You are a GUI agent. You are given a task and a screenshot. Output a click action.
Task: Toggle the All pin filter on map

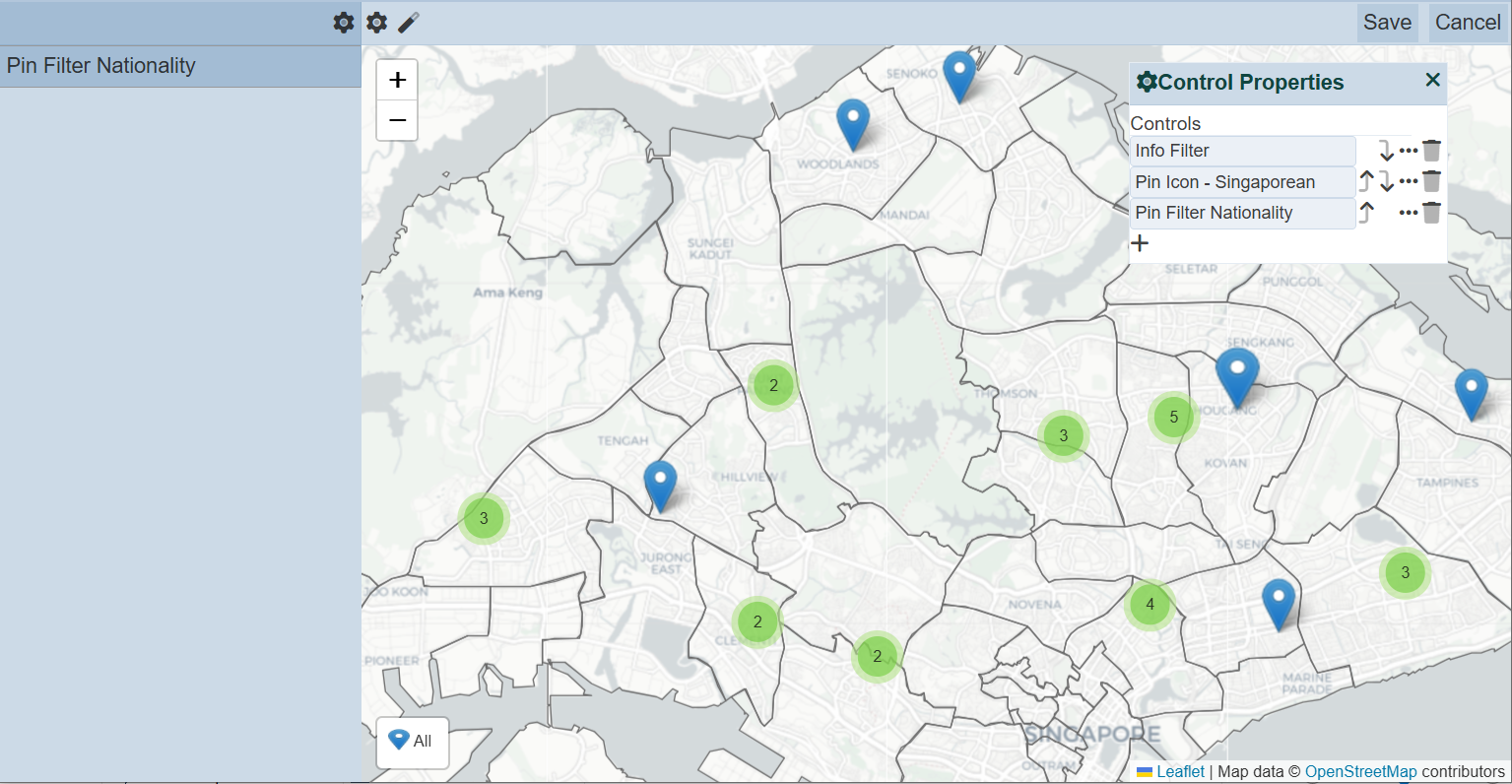[x=412, y=742]
